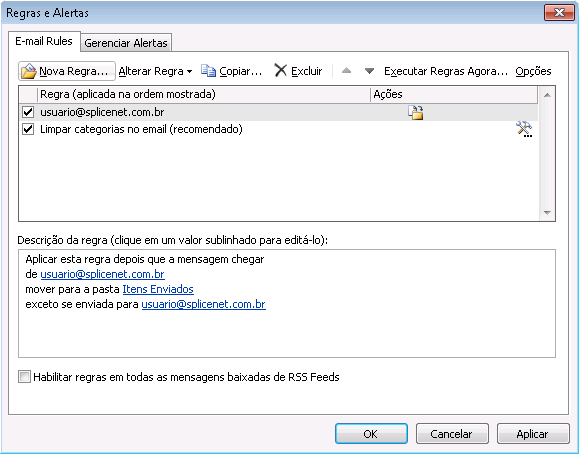Click the Opções toolbar item
Viewport: 579px width, 454px height.
point(533,71)
